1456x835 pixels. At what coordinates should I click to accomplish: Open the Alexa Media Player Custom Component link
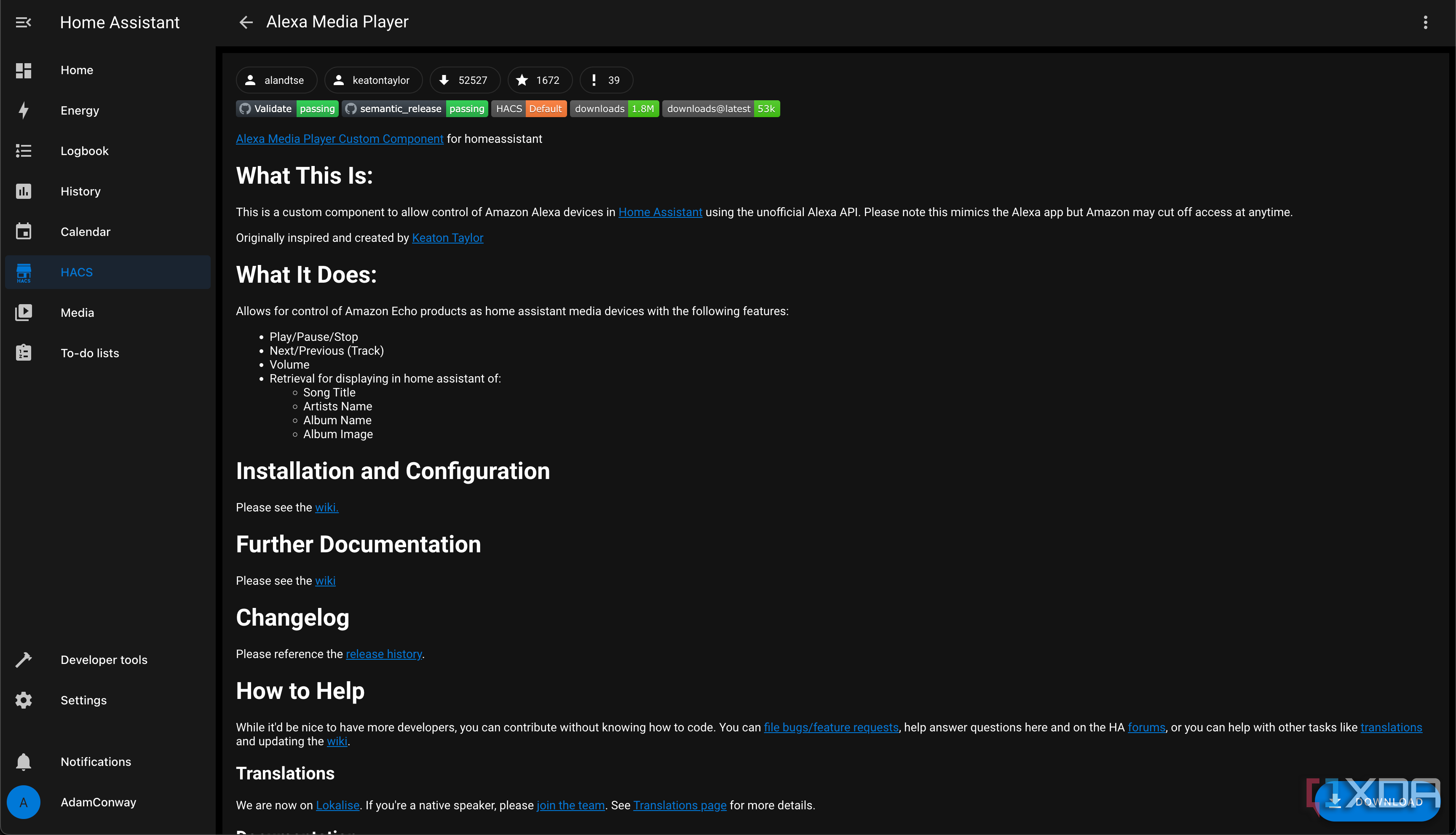340,139
